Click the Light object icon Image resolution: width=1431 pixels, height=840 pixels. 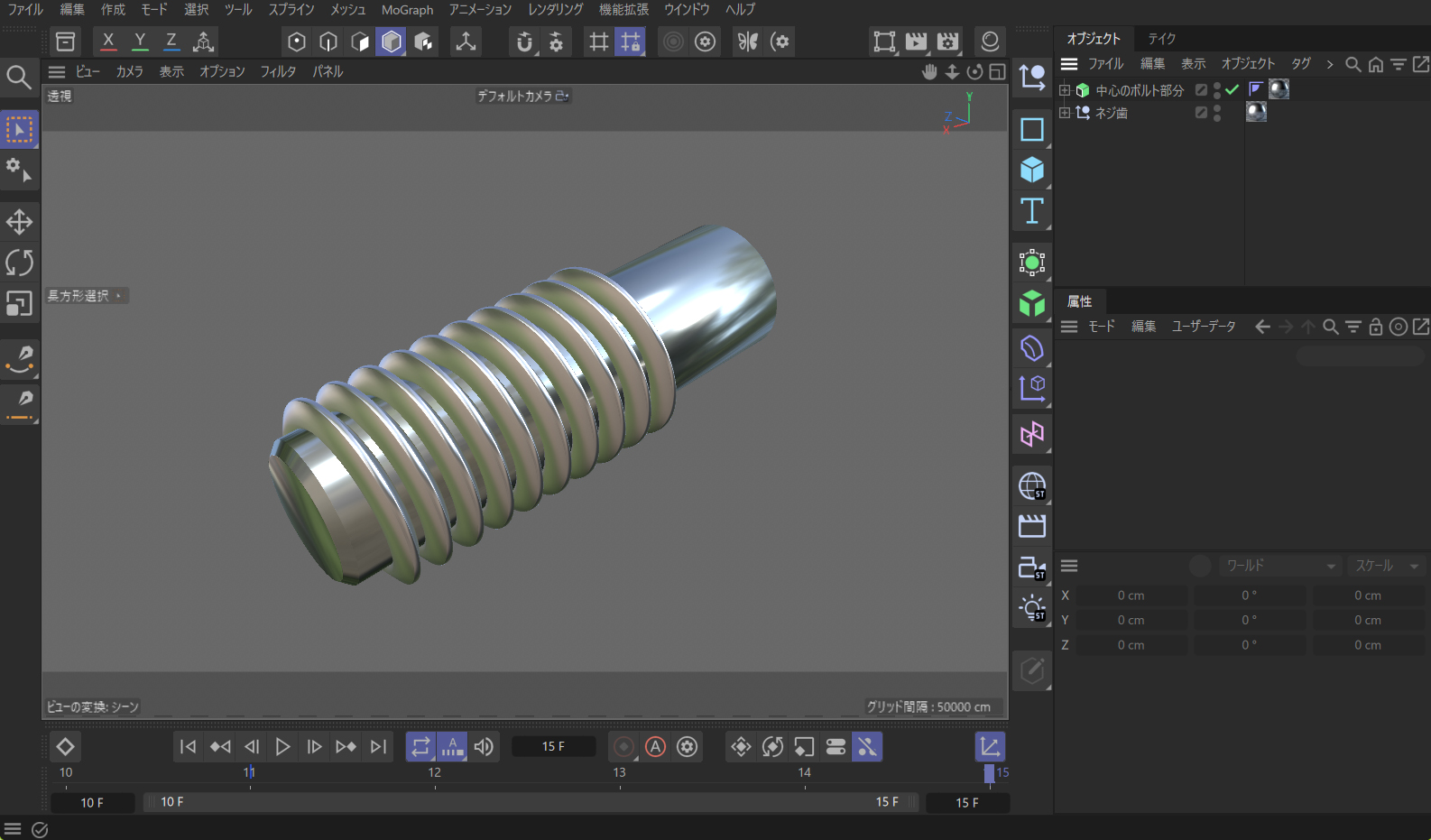(1031, 608)
